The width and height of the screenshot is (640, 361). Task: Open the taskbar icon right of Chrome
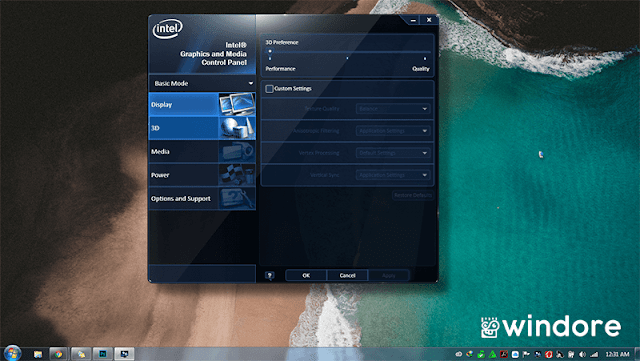[x=81, y=354]
